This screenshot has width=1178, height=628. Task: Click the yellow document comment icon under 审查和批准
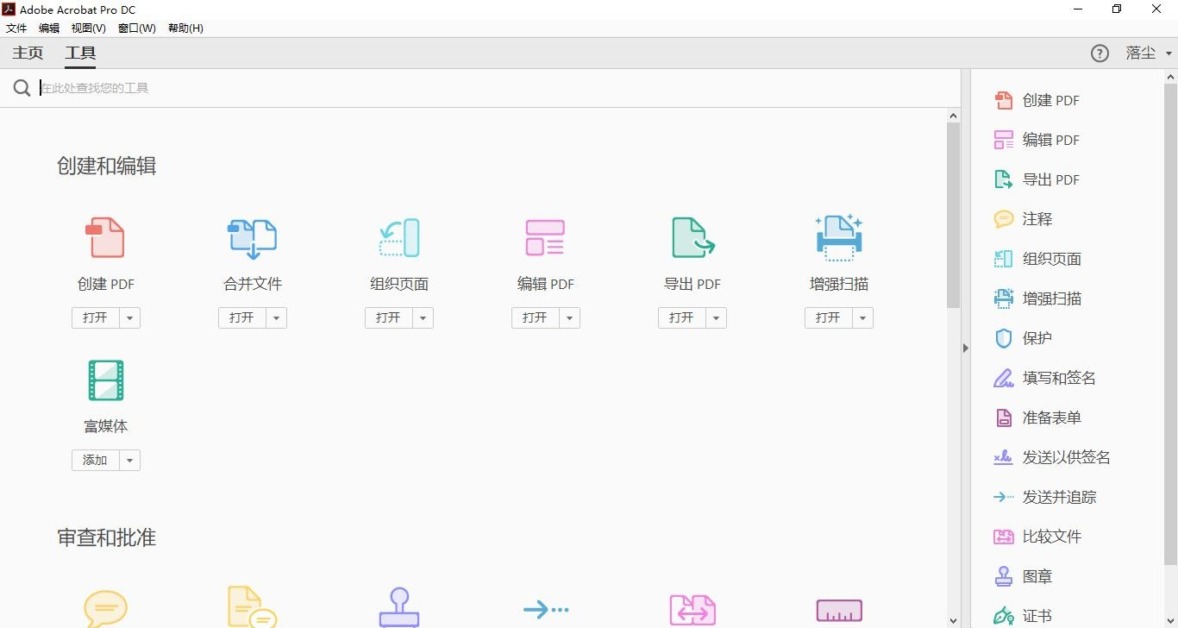click(252, 608)
